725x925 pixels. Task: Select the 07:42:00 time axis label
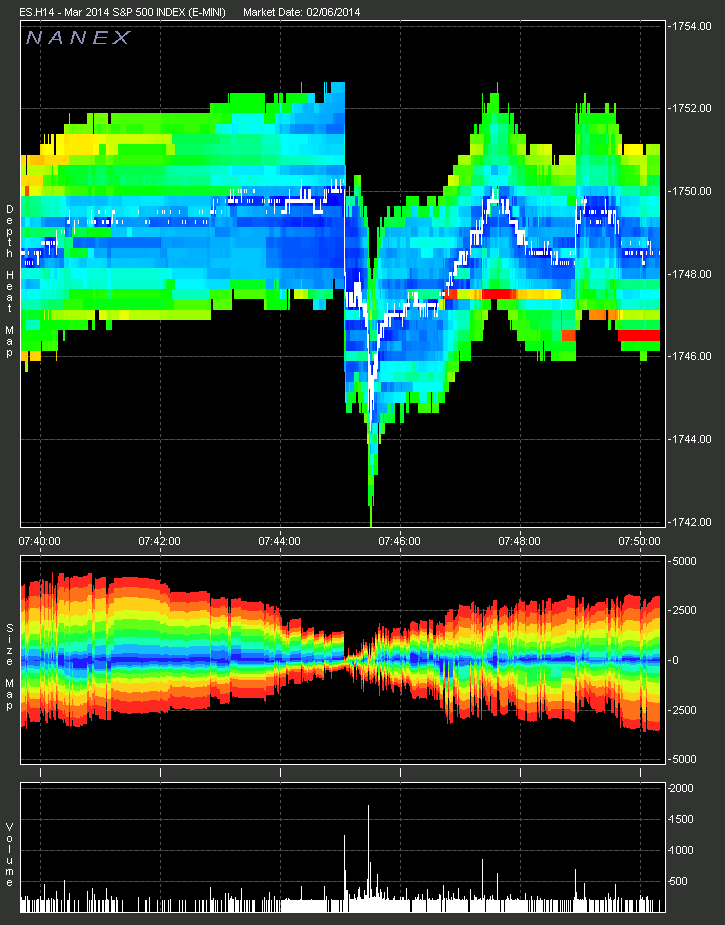pyautogui.click(x=160, y=541)
